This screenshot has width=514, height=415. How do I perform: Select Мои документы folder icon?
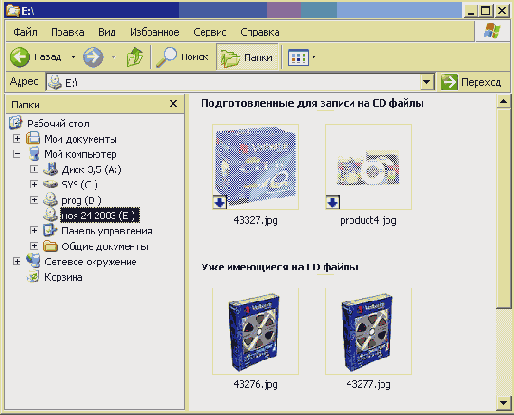click(33, 138)
